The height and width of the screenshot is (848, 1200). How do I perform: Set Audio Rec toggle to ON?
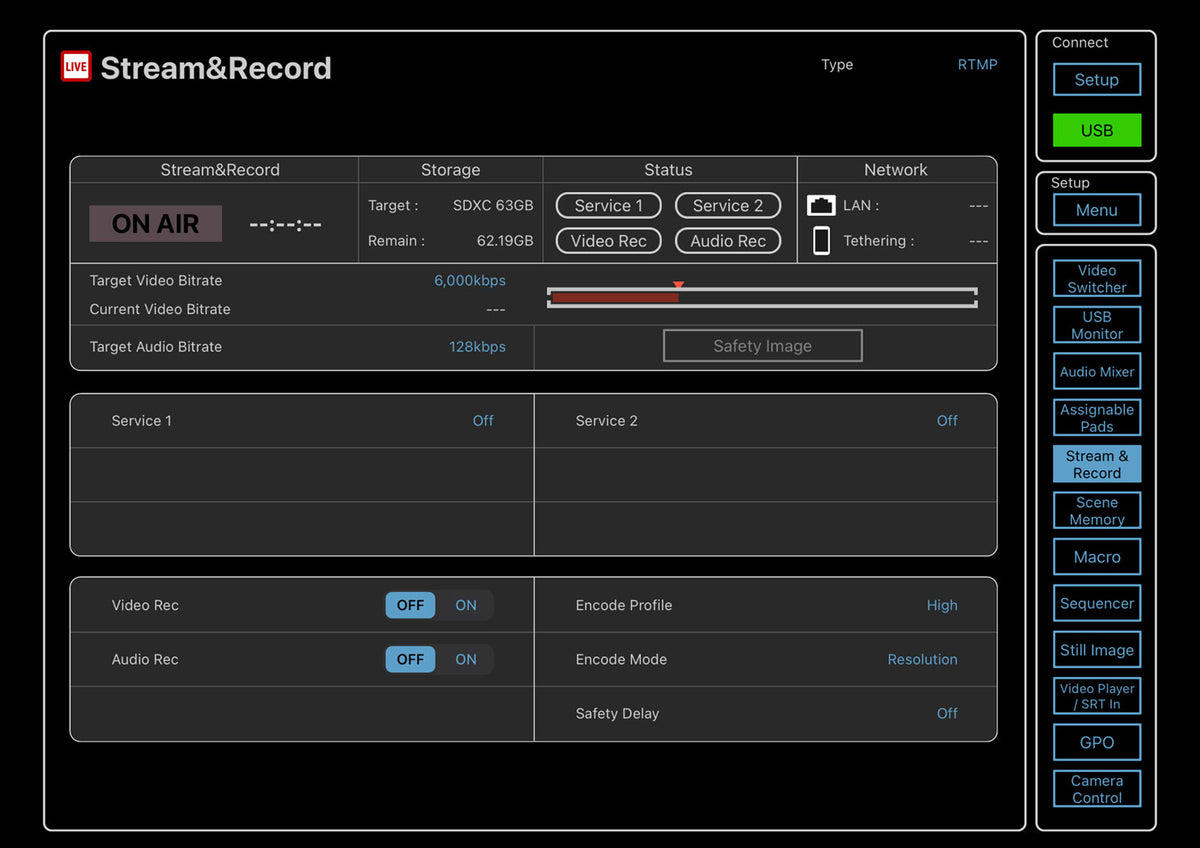(x=466, y=659)
